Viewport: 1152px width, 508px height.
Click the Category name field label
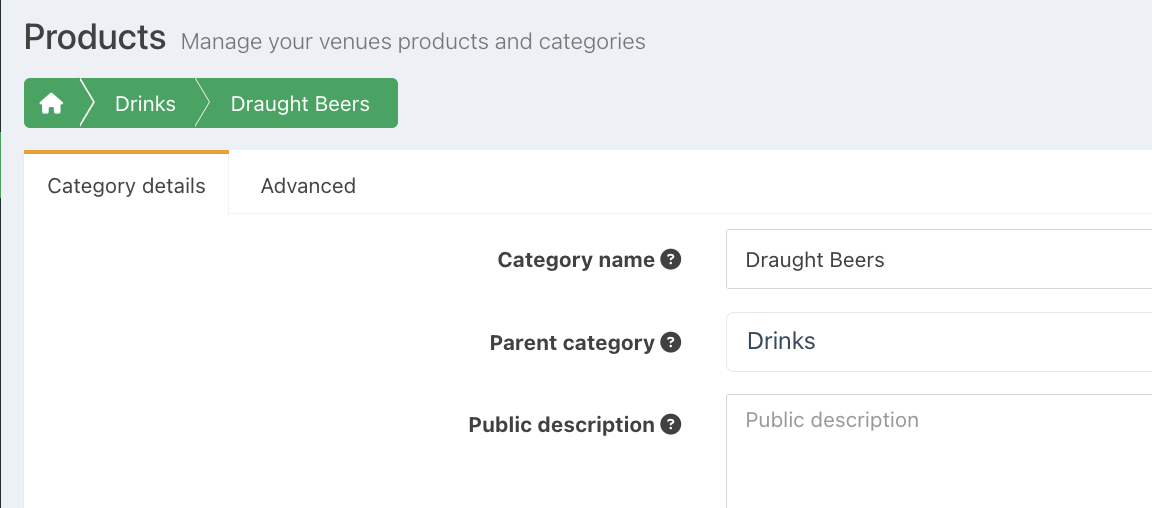click(x=576, y=260)
